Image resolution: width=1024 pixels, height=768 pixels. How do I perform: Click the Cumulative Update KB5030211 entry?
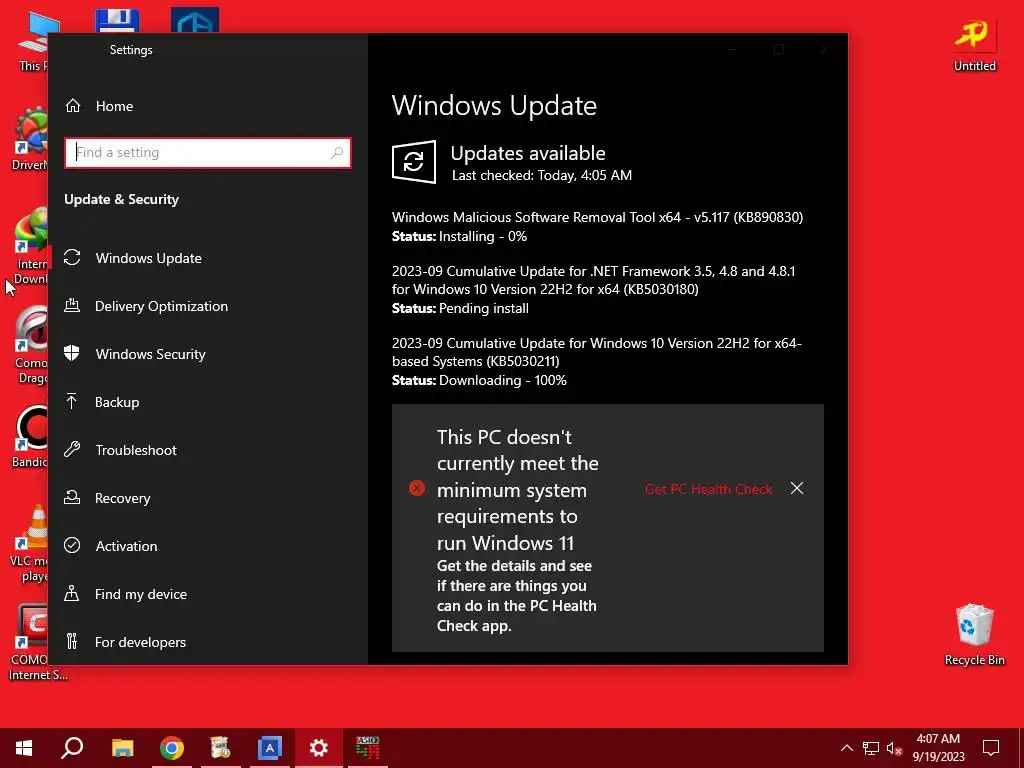coord(596,352)
